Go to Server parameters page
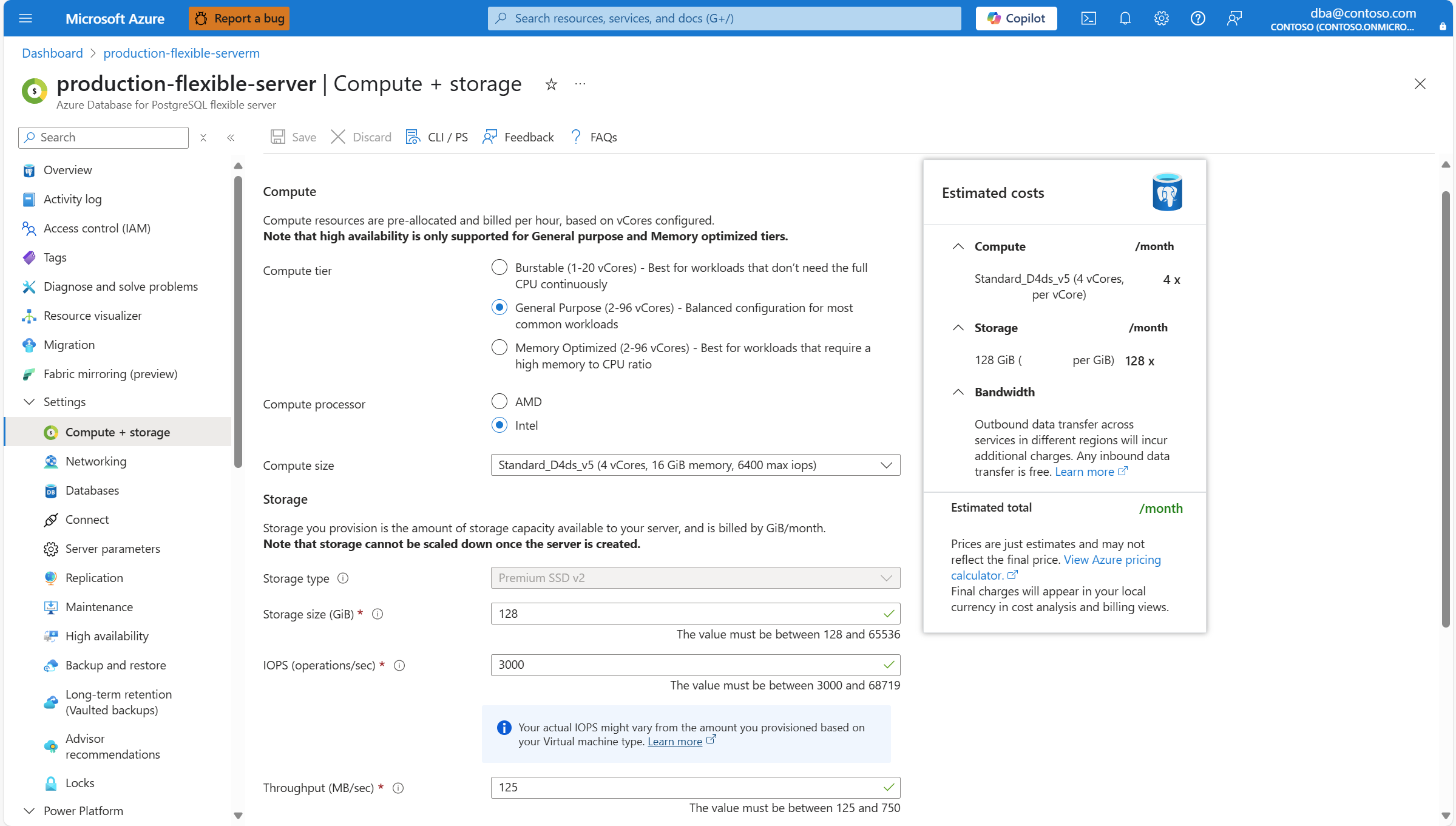Viewport: 1456px width, 826px height. (113, 549)
